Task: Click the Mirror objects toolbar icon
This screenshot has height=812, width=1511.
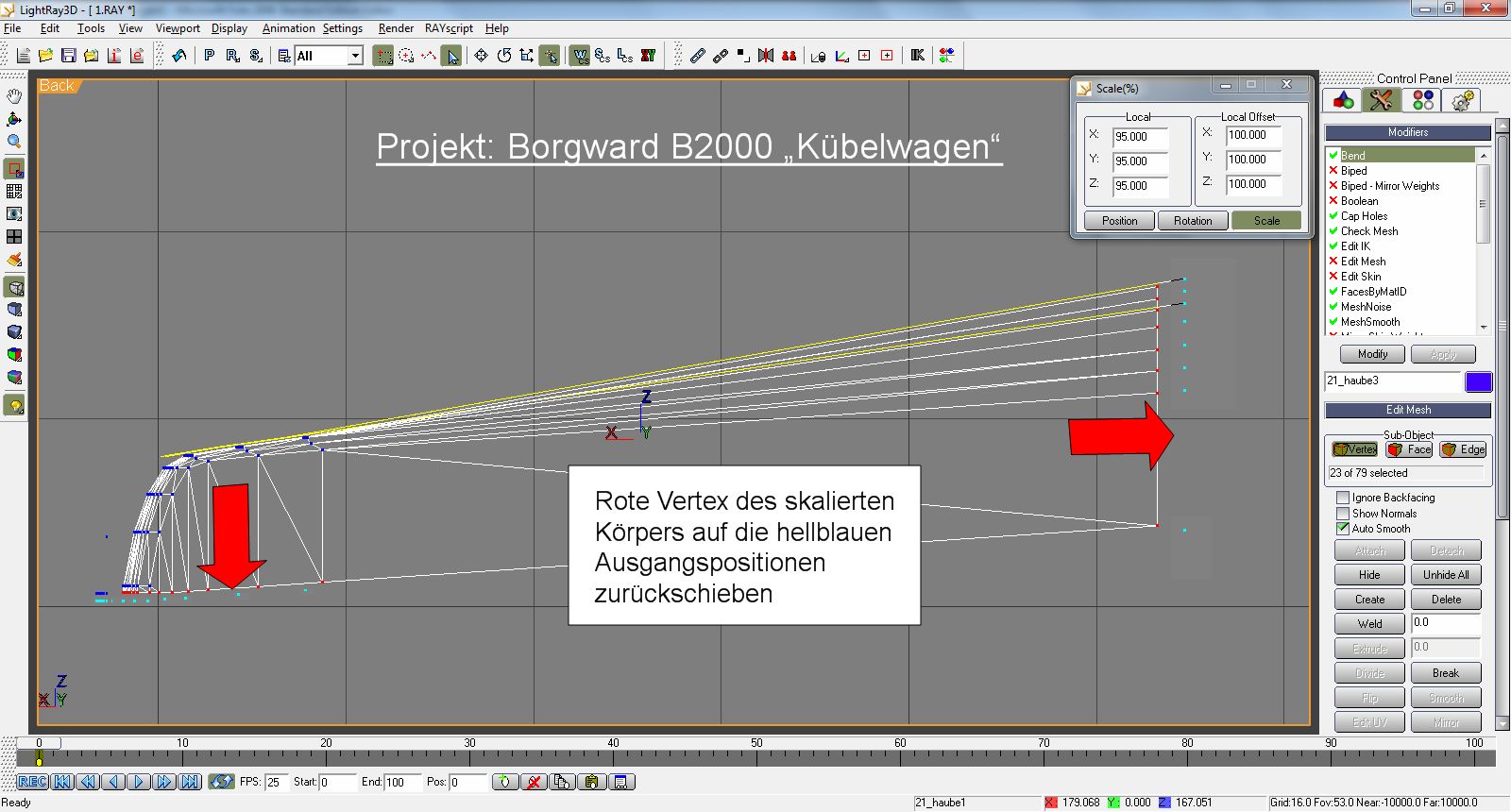Action: point(766,56)
